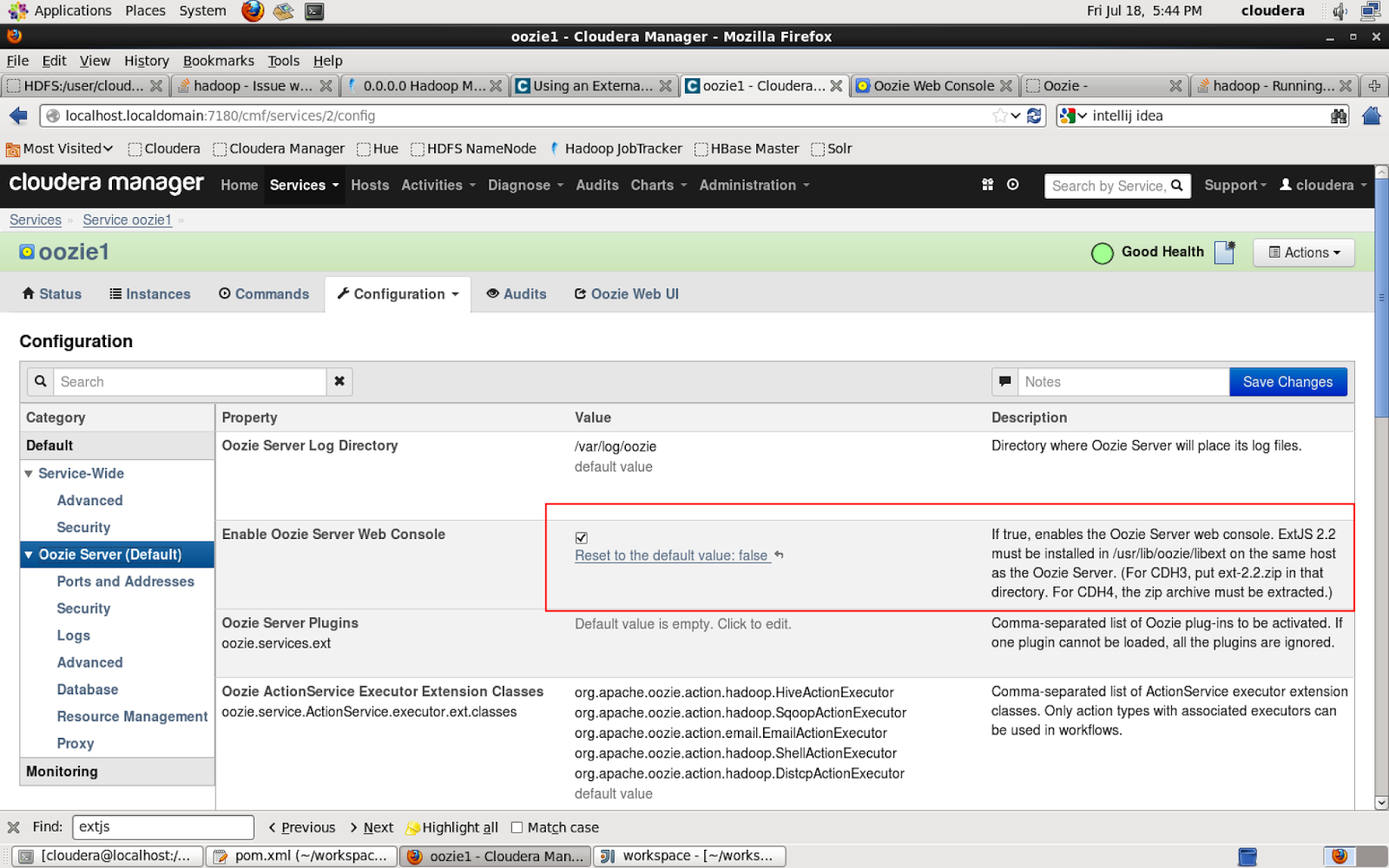This screenshot has width=1389, height=868.
Task: Open the Bookmarks menu
Action: (219, 61)
